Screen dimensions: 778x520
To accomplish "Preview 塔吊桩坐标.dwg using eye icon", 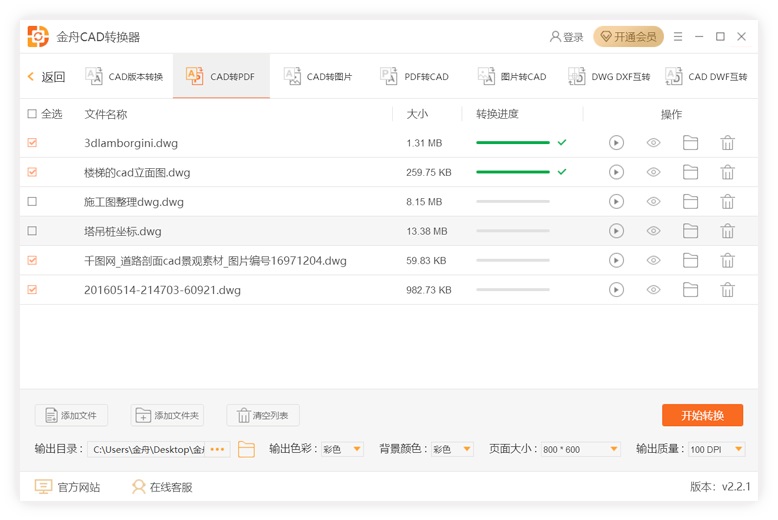I will click(653, 231).
